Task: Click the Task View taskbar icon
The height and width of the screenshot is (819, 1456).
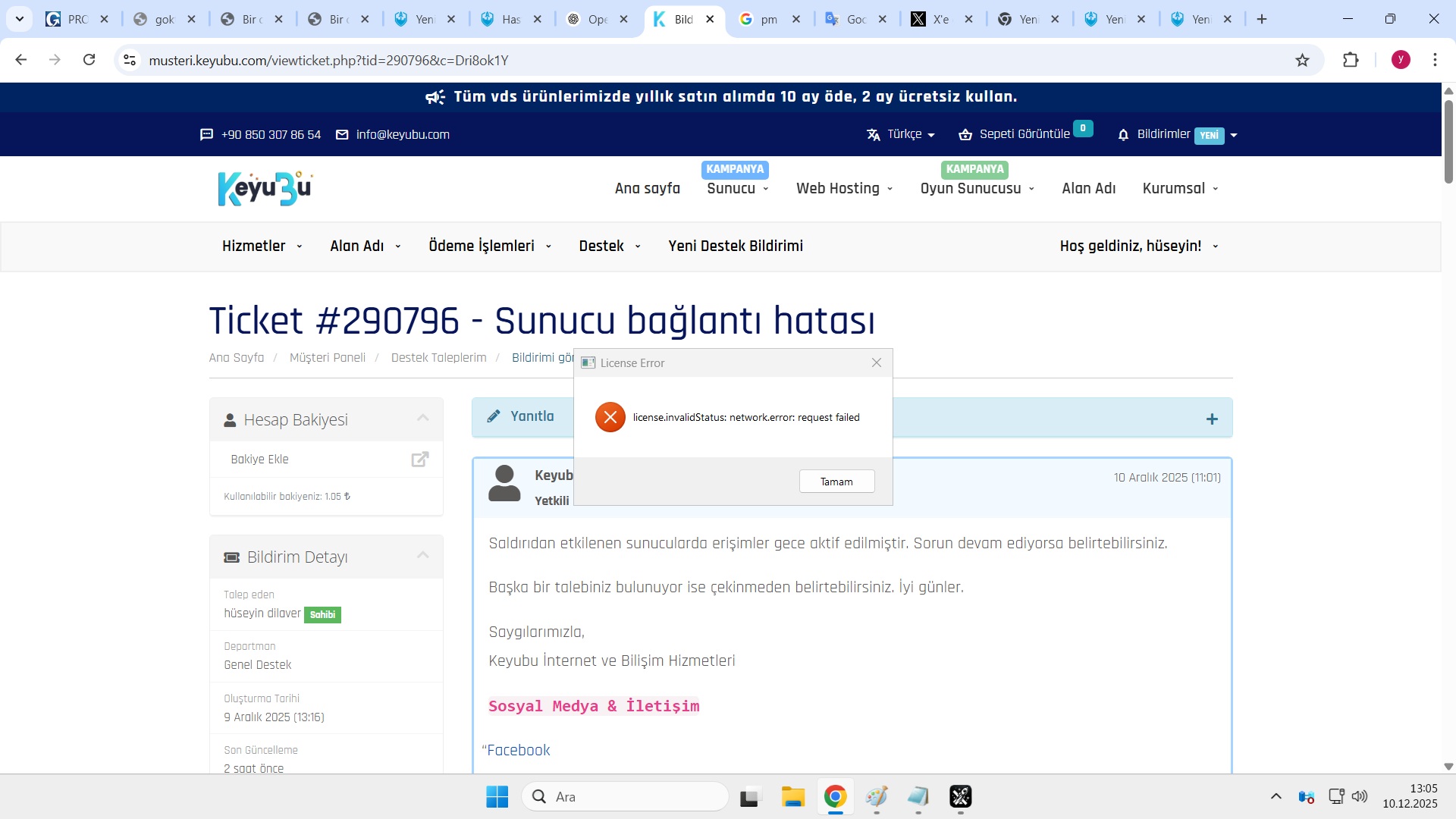Action: [749, 796]
